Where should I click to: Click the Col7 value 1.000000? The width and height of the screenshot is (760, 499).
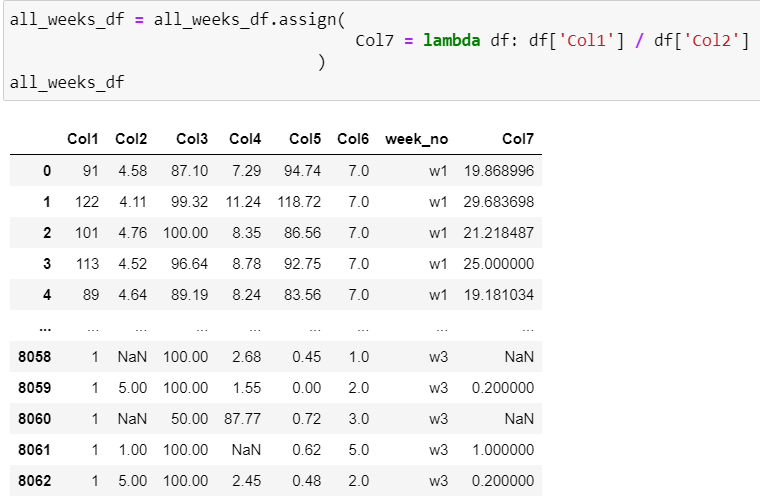(x=503, y=450)
